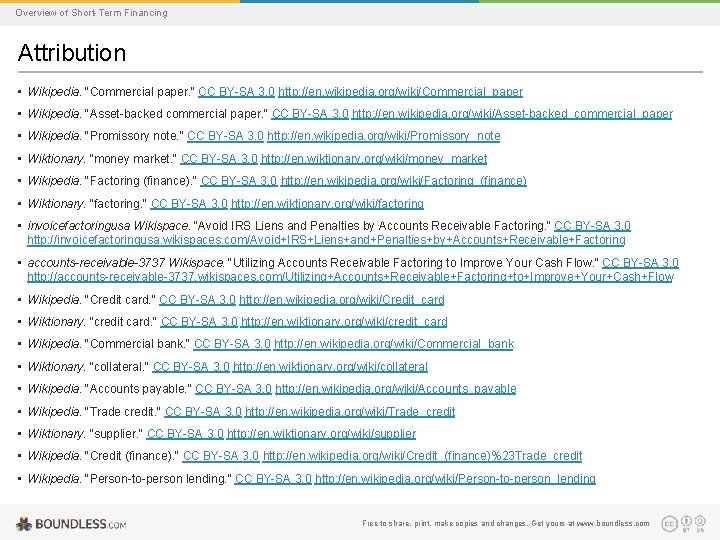Screen dimensions: 720x540
Task: Click CC BY-SA 3.0 beside Person-to-person lending
Action: (x=273, y=479)
